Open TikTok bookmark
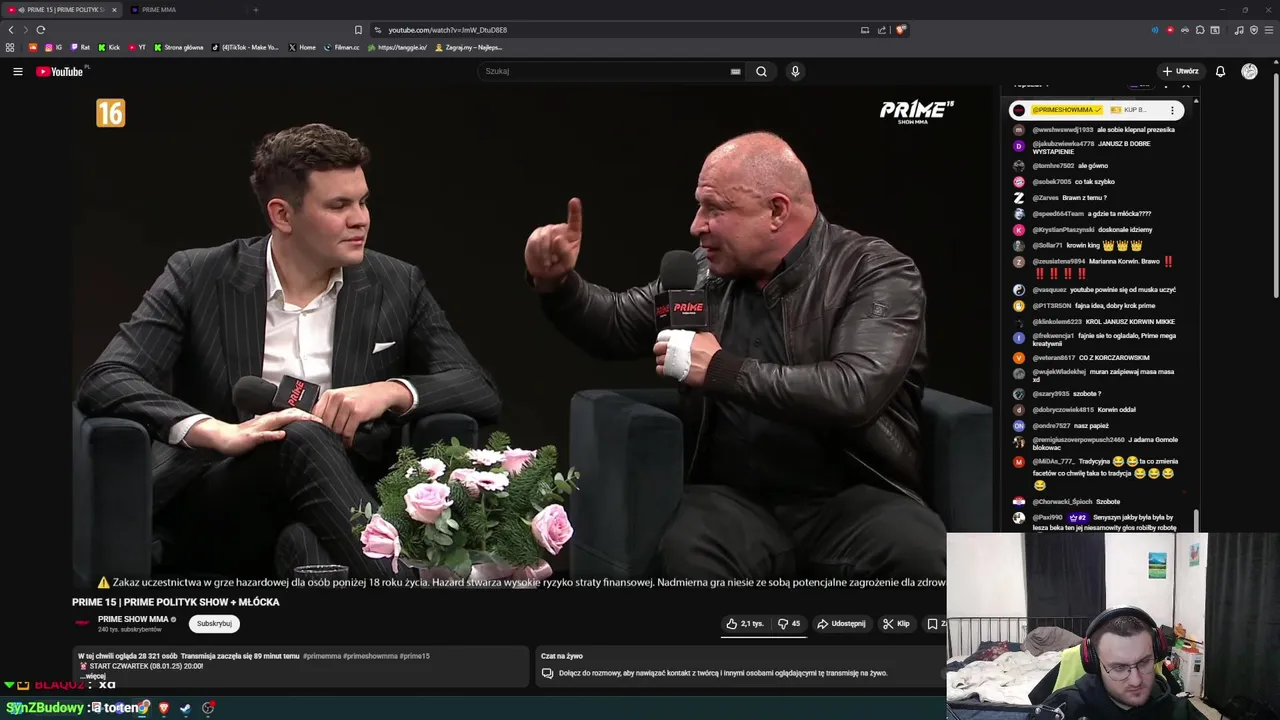The height and width of the screenshot is (720, 1280). [x=246, y=47]
